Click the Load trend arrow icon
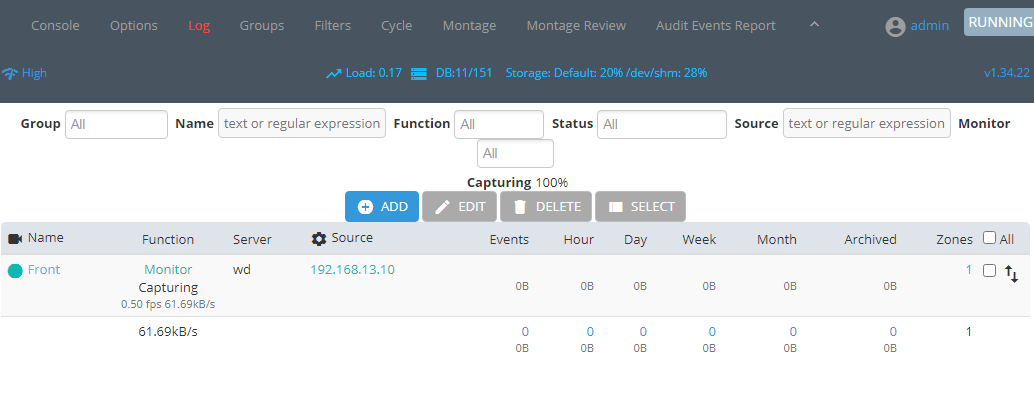 click(334, 74)
